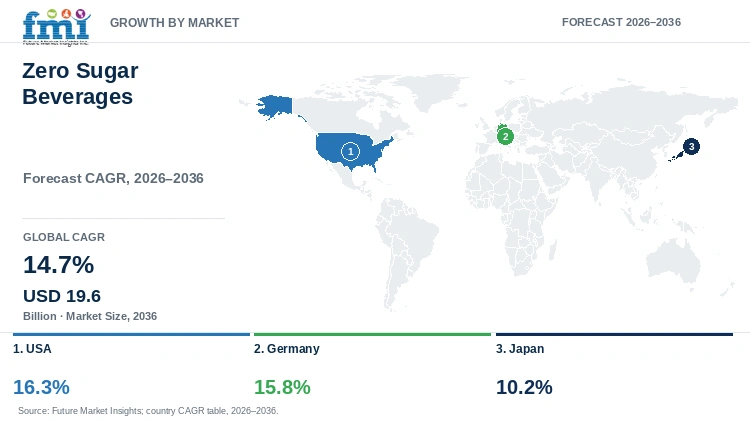750x421 pixels.
Task: Click the green bar above Germany
Action: 373,334
